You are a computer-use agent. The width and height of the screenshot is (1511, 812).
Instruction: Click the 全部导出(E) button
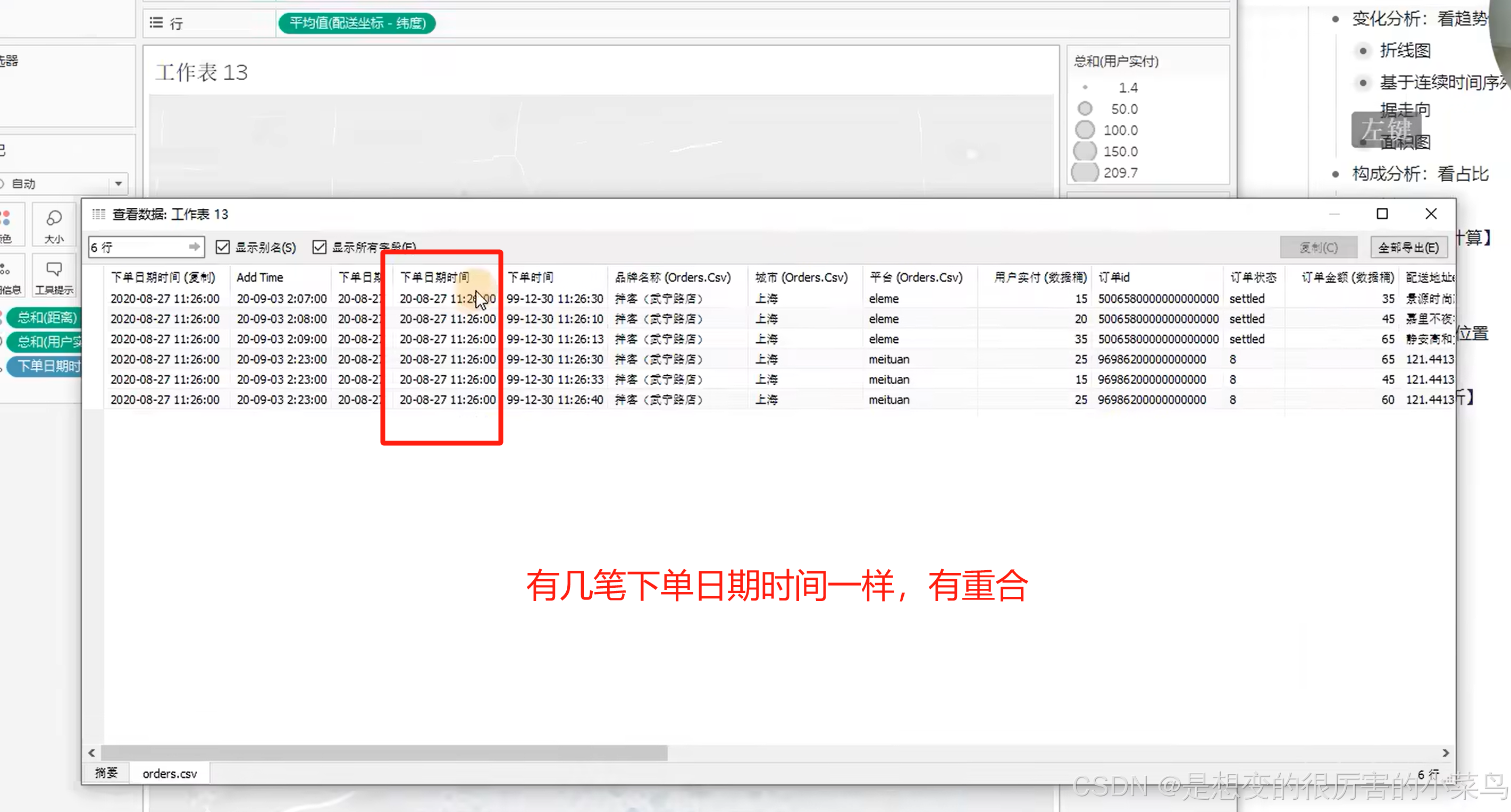(1408, 247)
